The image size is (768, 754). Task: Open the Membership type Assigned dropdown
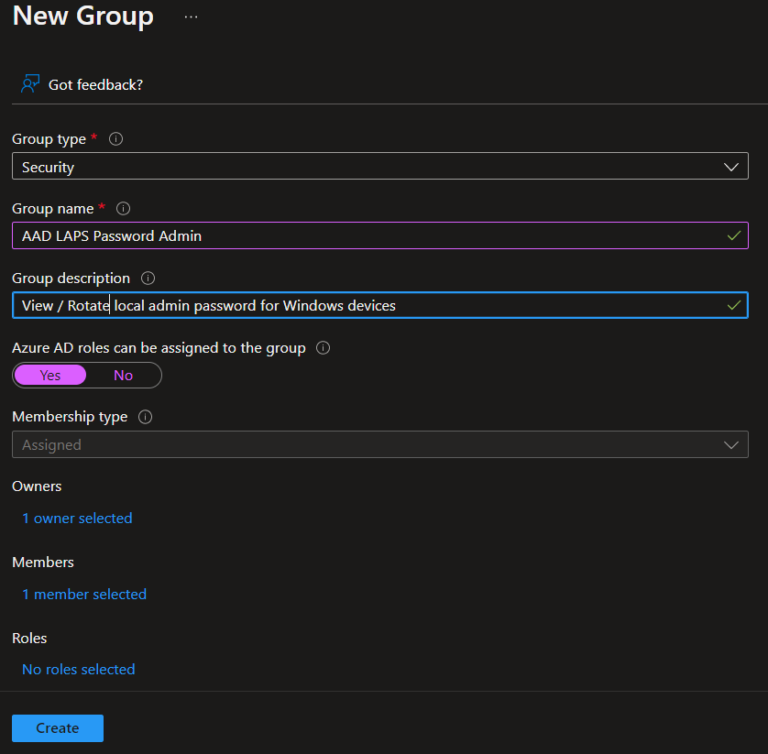click(380, 444)
